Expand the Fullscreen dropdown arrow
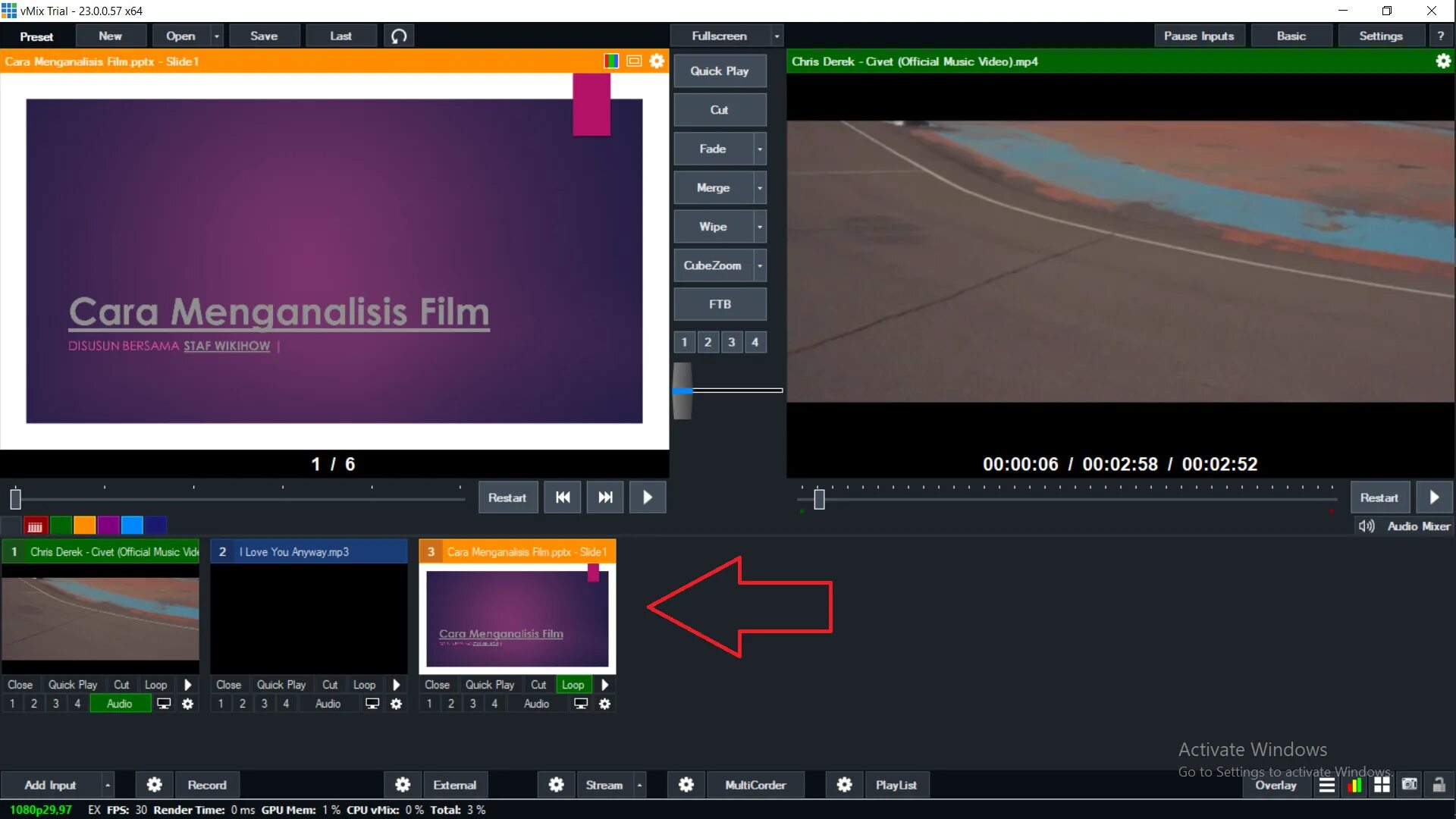 [x=777, y=36]
